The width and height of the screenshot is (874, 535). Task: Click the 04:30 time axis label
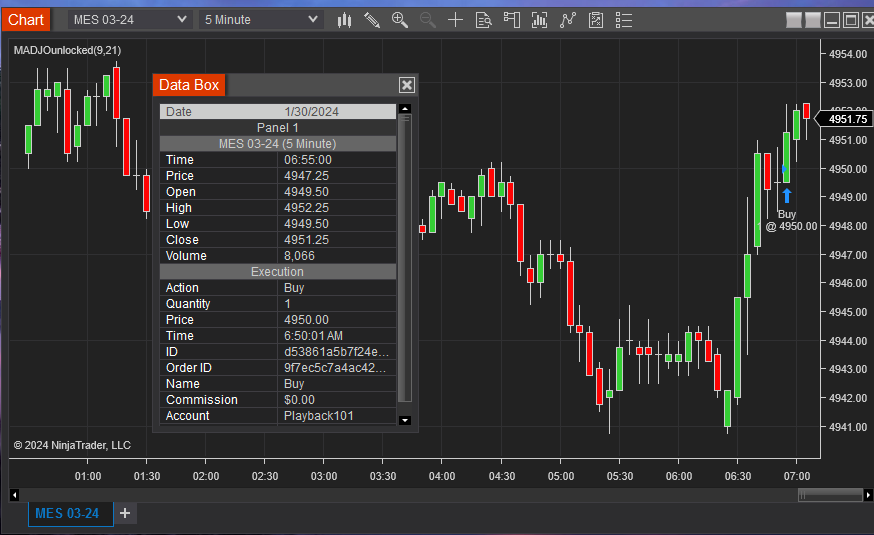coord(502,476)
